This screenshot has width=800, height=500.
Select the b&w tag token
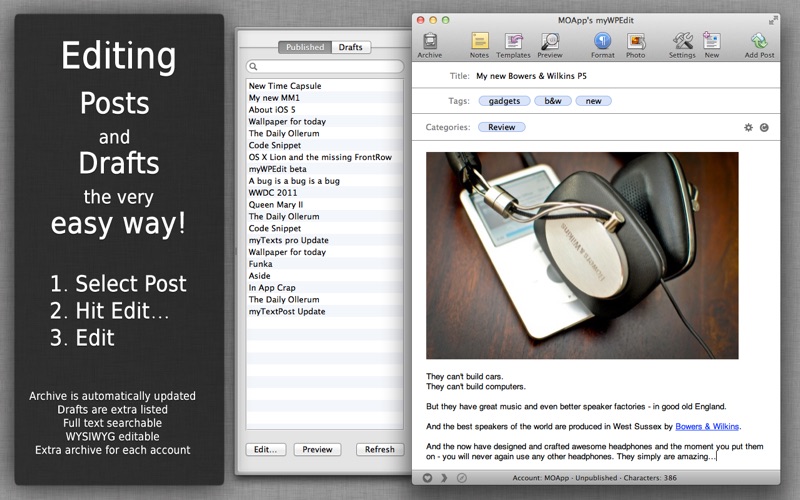click(x=553, y=101)
